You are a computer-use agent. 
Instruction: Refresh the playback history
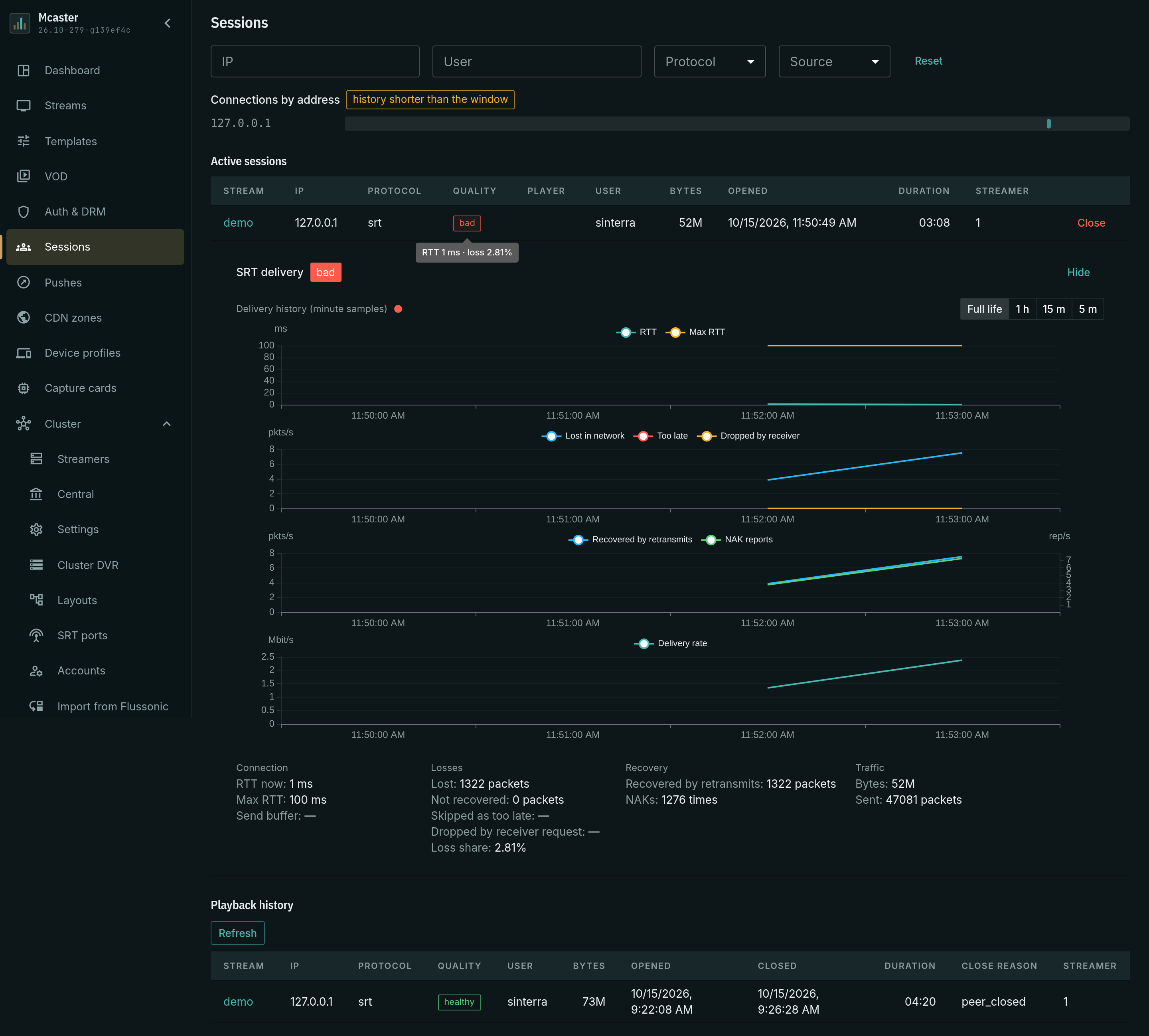coord(237,933)
